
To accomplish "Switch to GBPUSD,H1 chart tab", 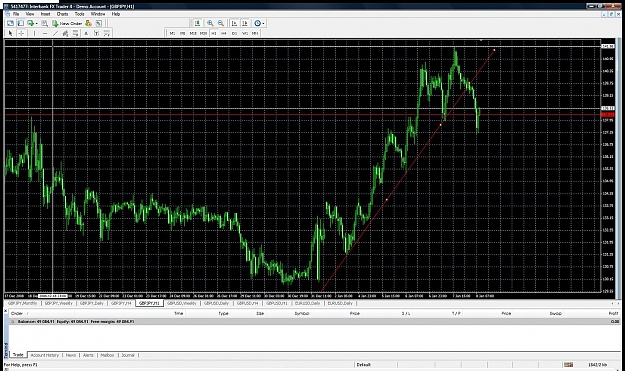I will [x=277, y=303].
